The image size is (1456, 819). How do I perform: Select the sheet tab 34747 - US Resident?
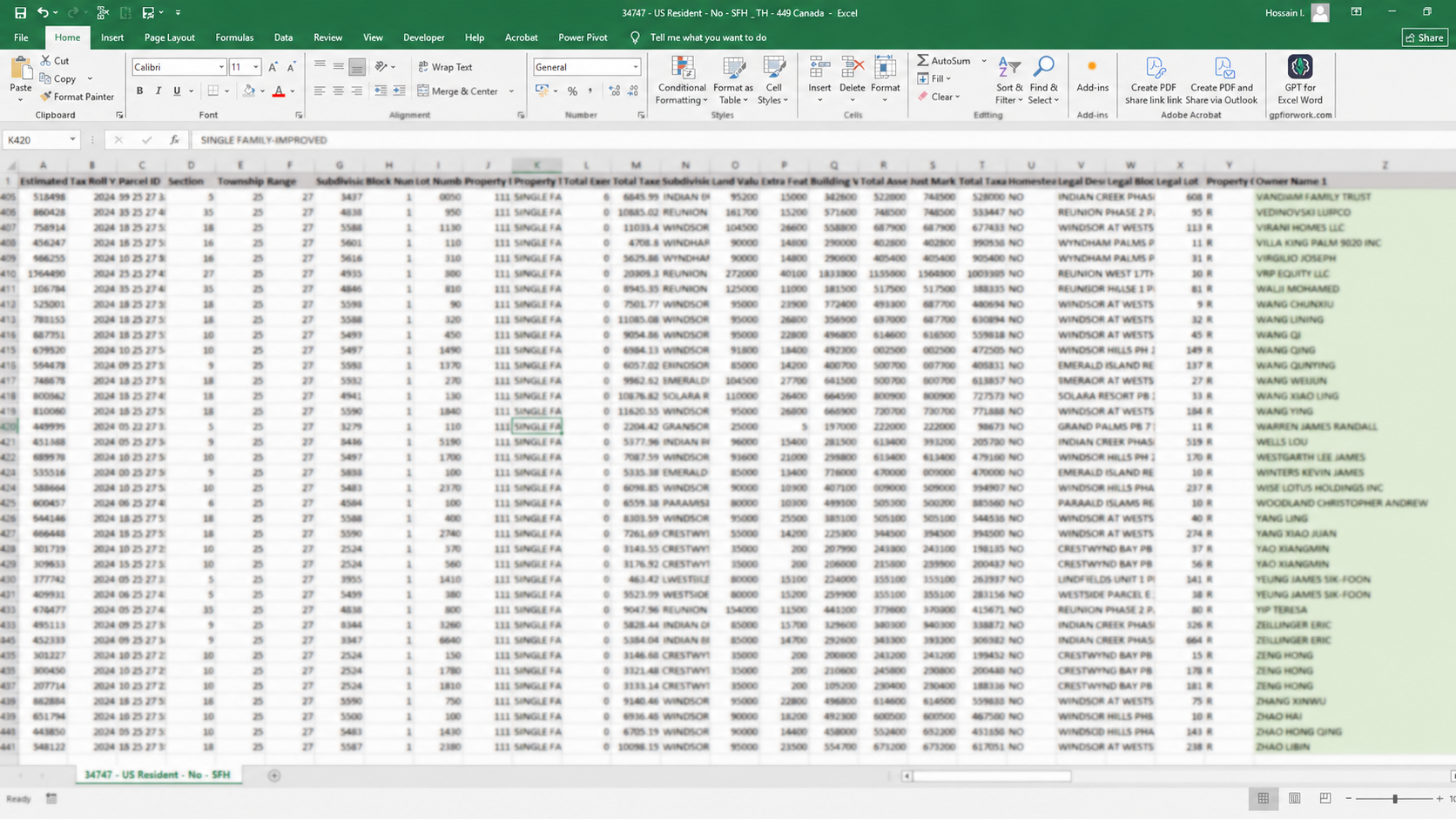(x=158, y=775)
